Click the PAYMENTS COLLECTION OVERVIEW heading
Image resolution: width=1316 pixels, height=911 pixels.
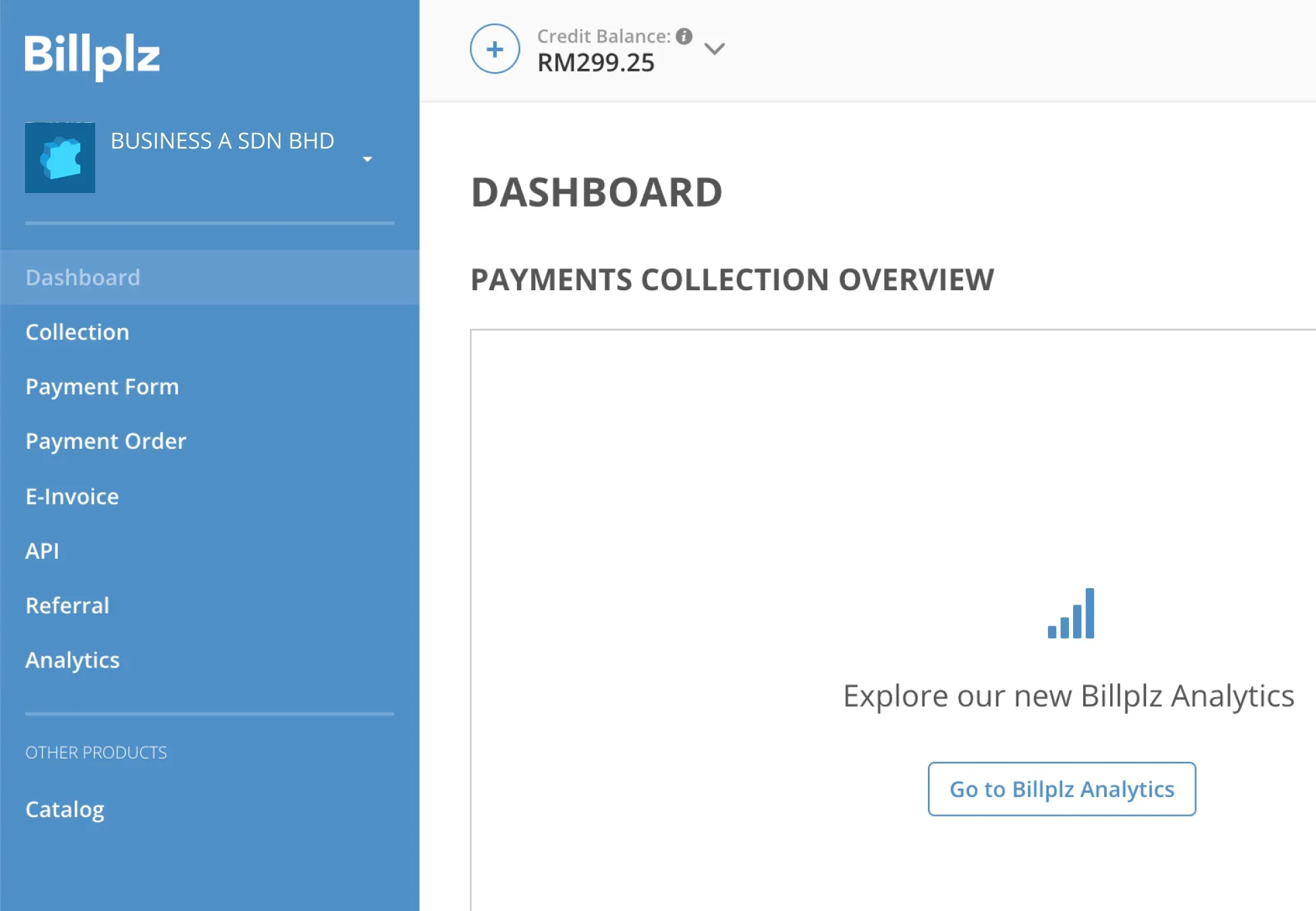[x=732, y=279]
